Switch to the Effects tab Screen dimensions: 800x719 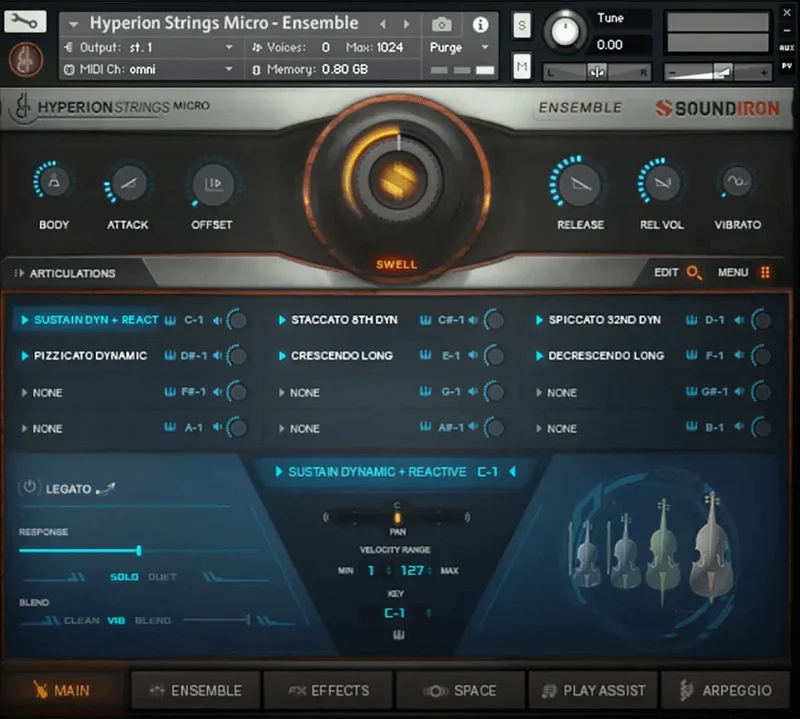click(329, 690)
